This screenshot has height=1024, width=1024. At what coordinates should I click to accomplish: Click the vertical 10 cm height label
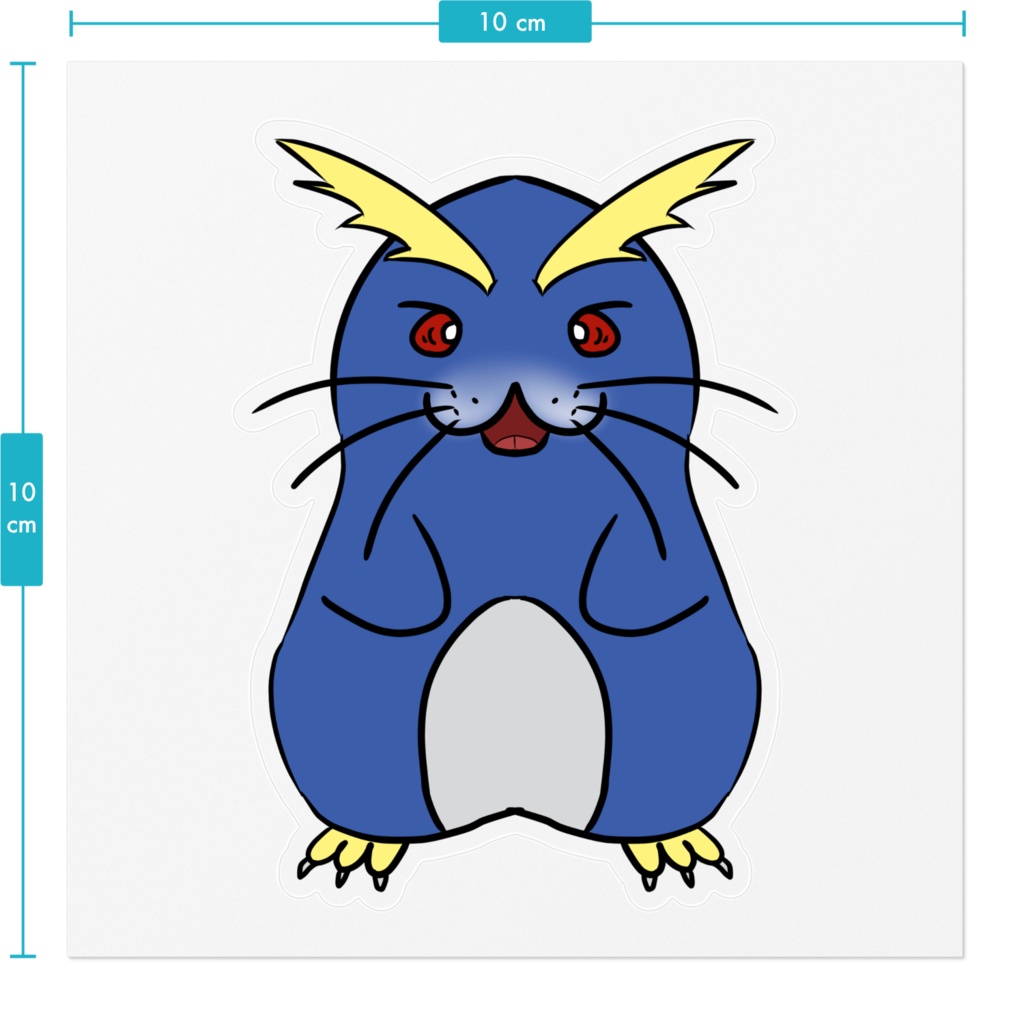coord(22,509)
